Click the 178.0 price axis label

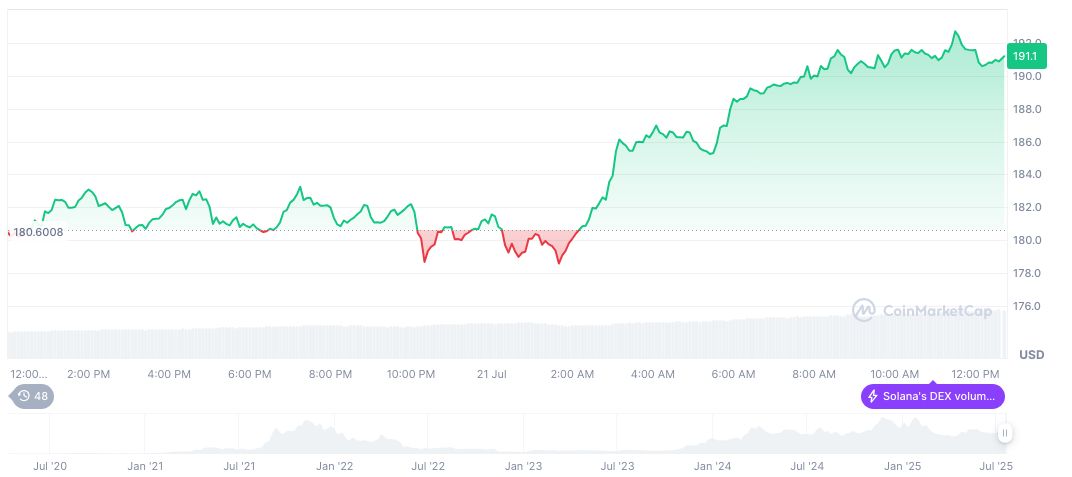1028,273
